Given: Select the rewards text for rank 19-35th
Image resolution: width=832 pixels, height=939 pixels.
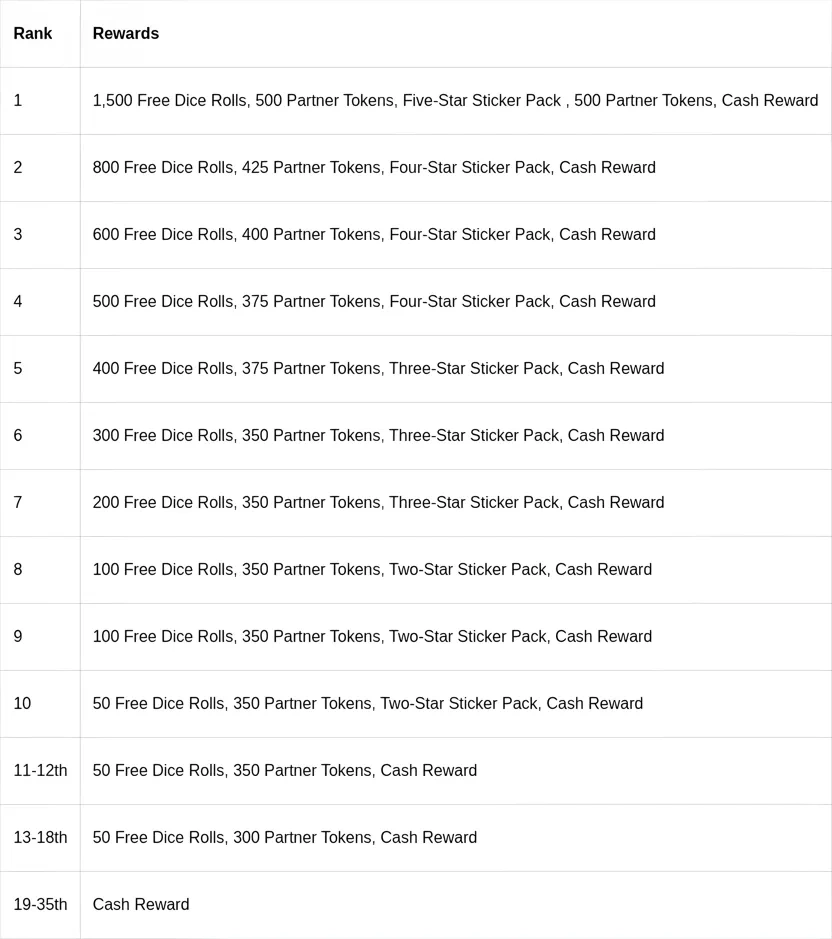Looking at the screenshot, I should pyautogui.click(x=141, y=905).
